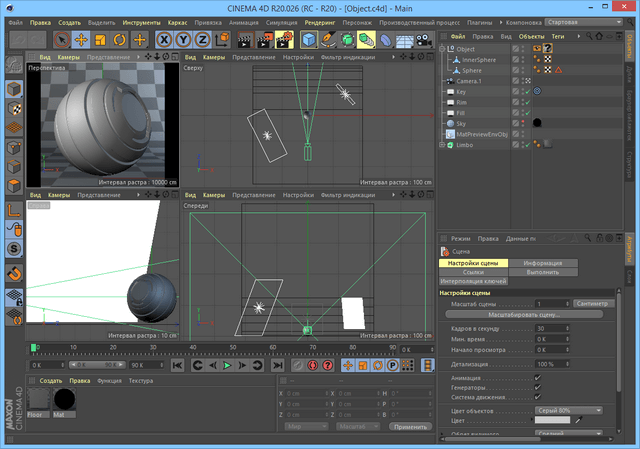Click the Масштабировать сцену button
Screen dimensions: 640x449
(525, 314)
